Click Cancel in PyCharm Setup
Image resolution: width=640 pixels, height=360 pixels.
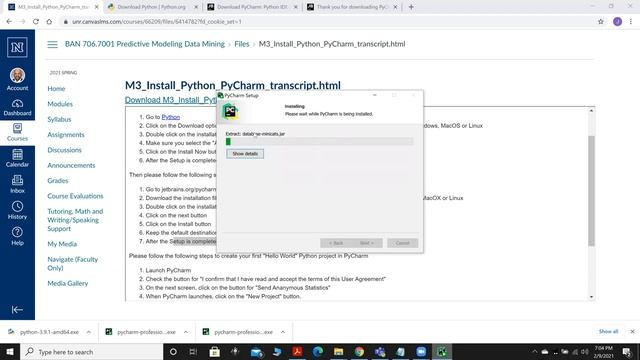coord(402,243)
